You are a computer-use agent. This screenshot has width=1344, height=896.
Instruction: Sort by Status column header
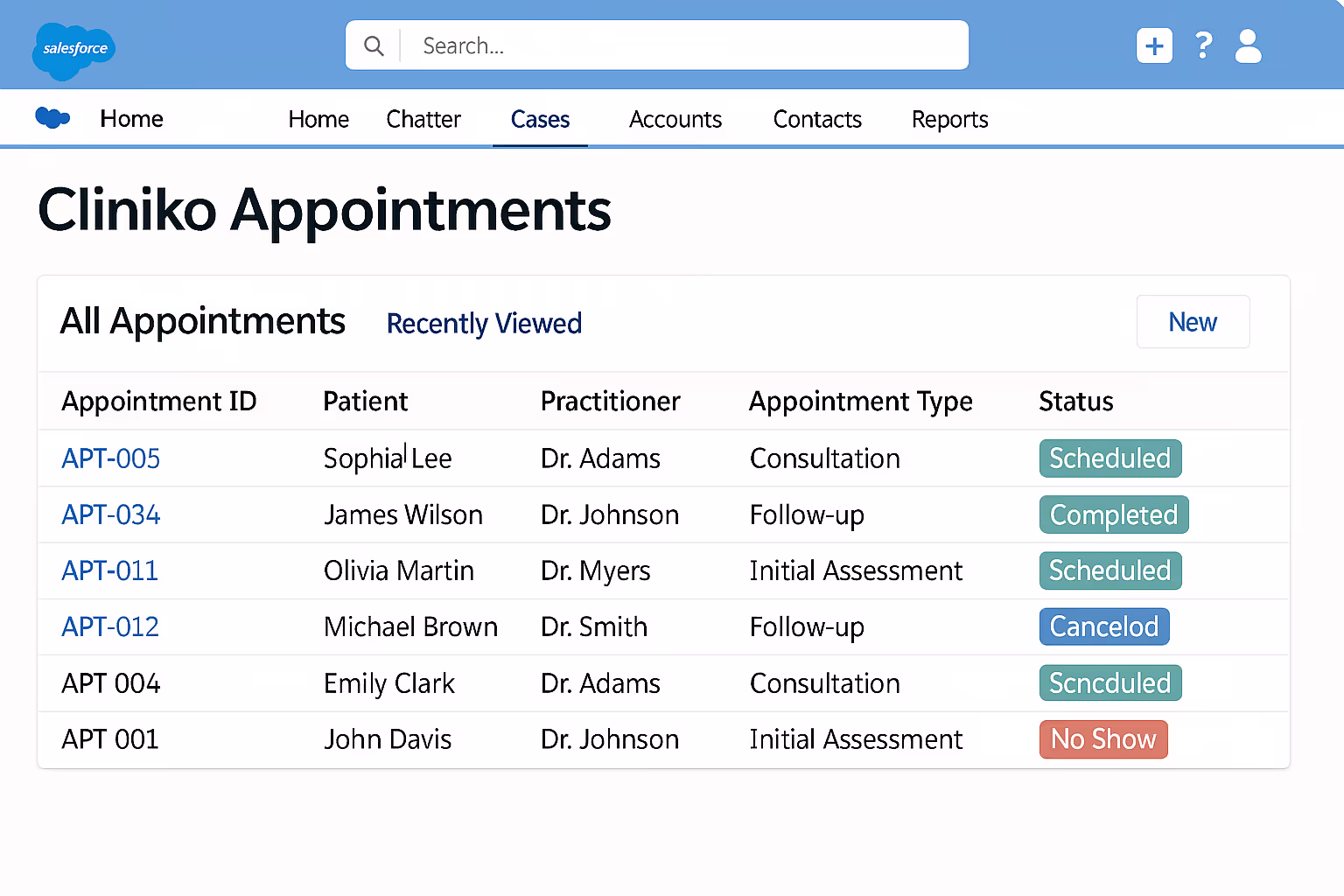pos(1076,402)
